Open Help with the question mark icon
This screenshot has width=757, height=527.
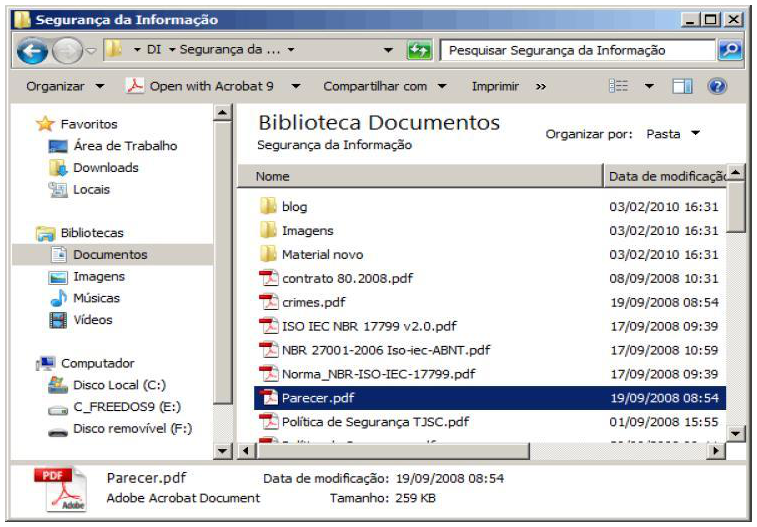tap(717, 86)
